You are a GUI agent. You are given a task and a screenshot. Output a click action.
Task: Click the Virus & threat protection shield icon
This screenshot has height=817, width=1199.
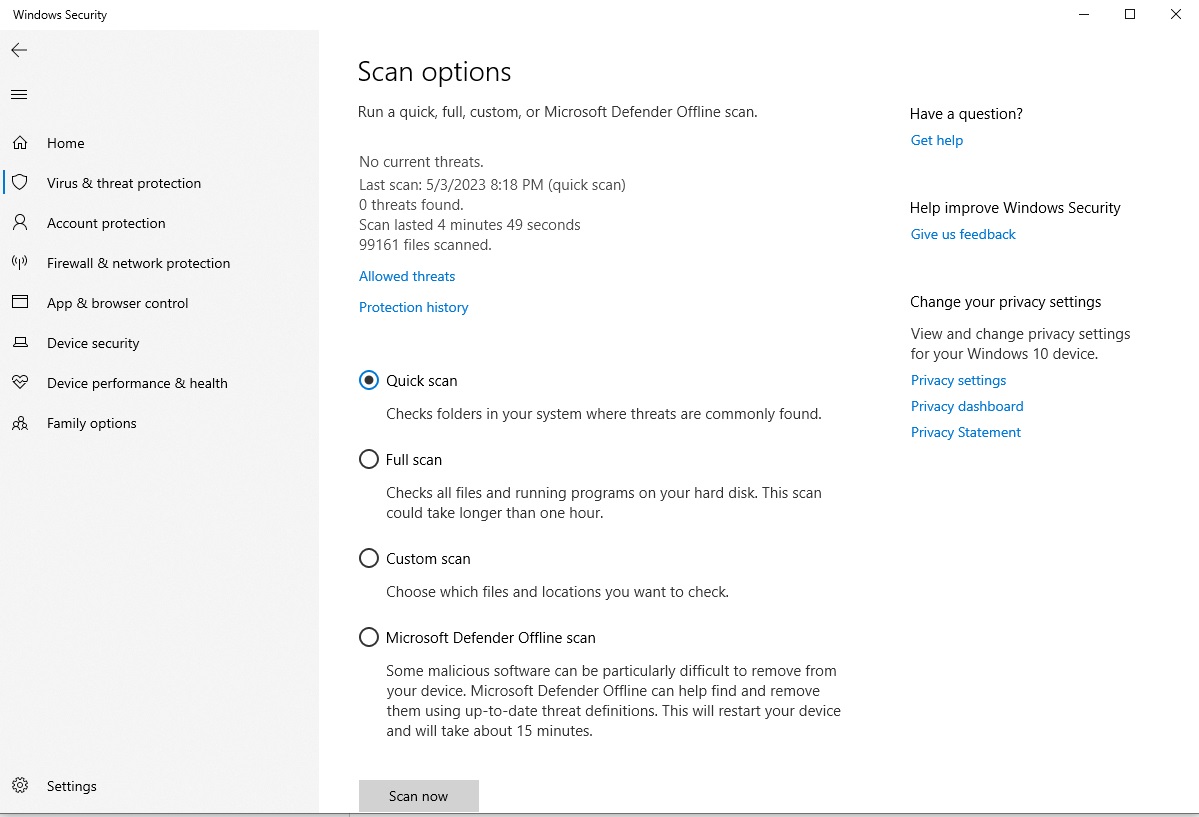[20, 183]
